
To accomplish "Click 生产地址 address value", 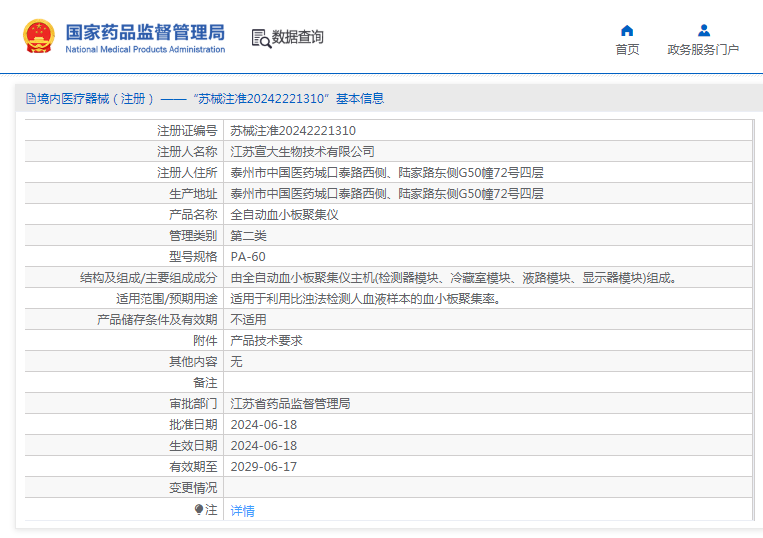I will pos(387,194).
